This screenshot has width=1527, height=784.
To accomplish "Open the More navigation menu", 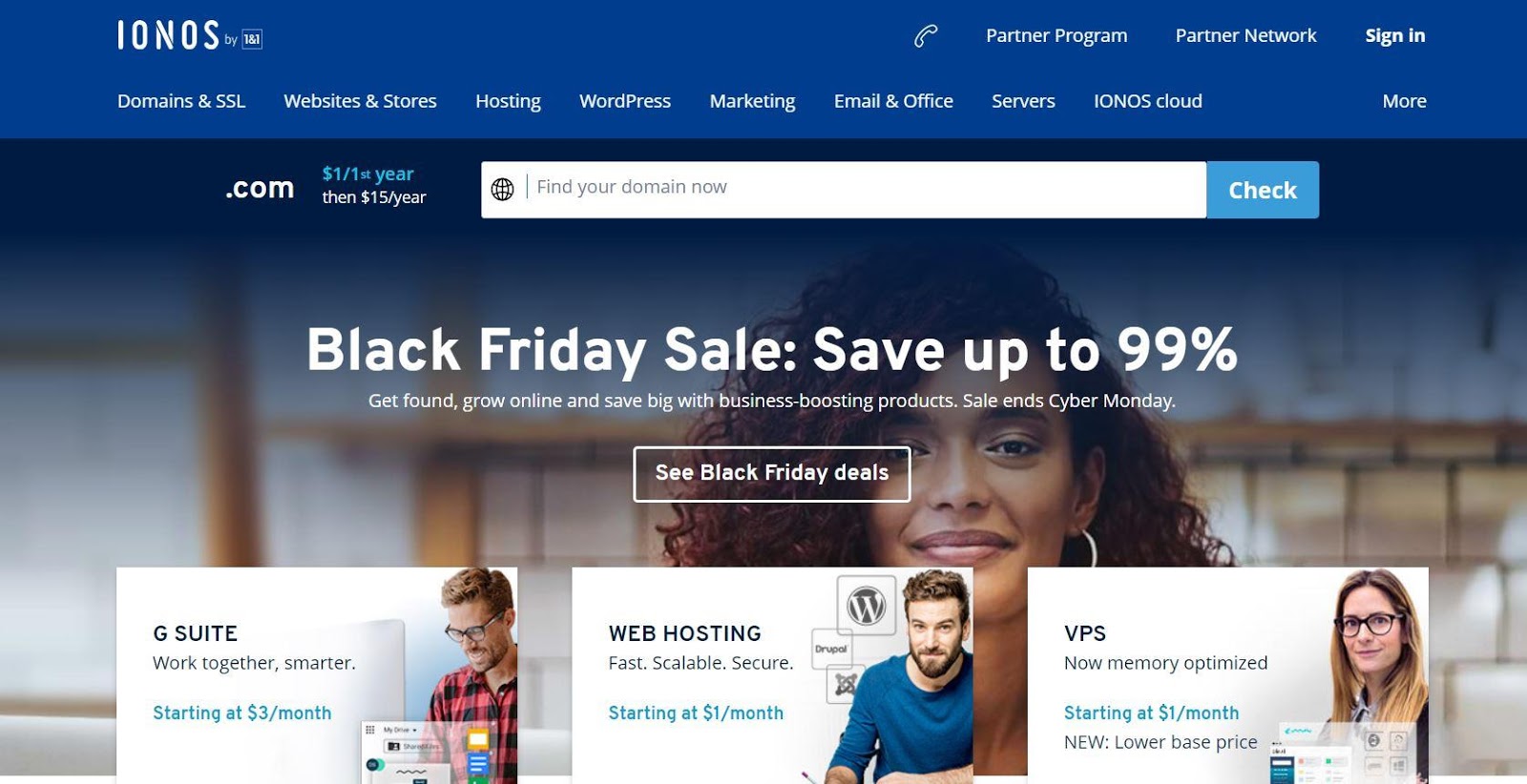I will click(1404, 101).
